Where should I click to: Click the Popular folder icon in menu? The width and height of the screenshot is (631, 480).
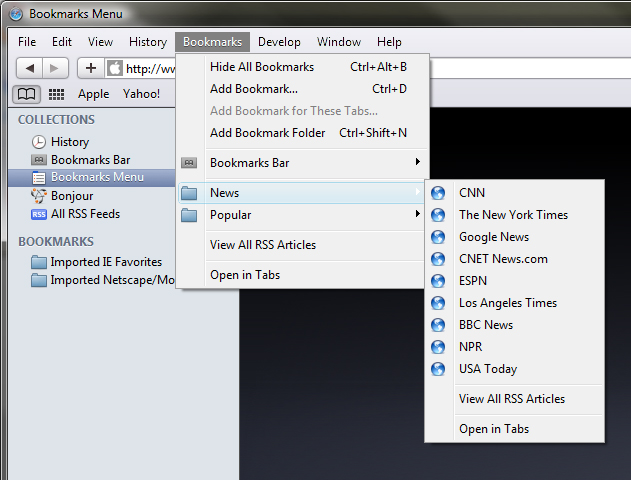[189, 215]
